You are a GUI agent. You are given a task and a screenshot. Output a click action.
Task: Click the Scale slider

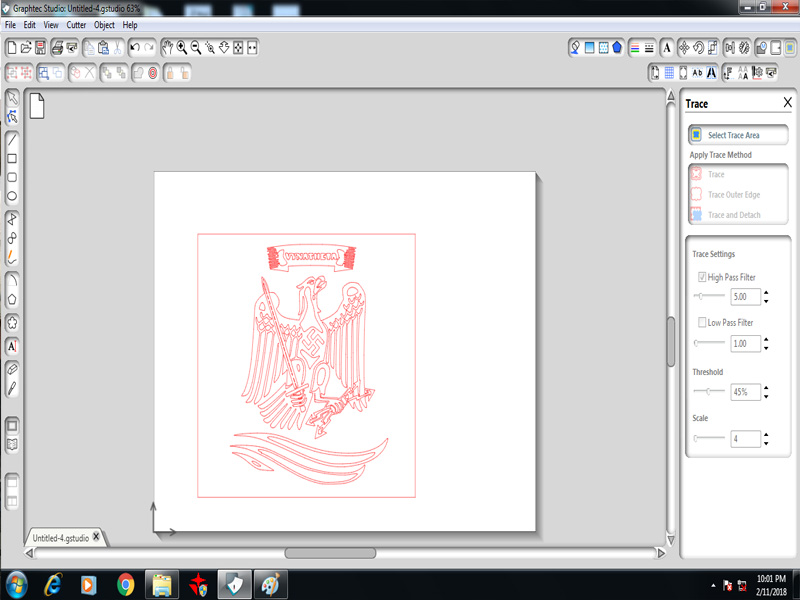[x=709, y=438]
